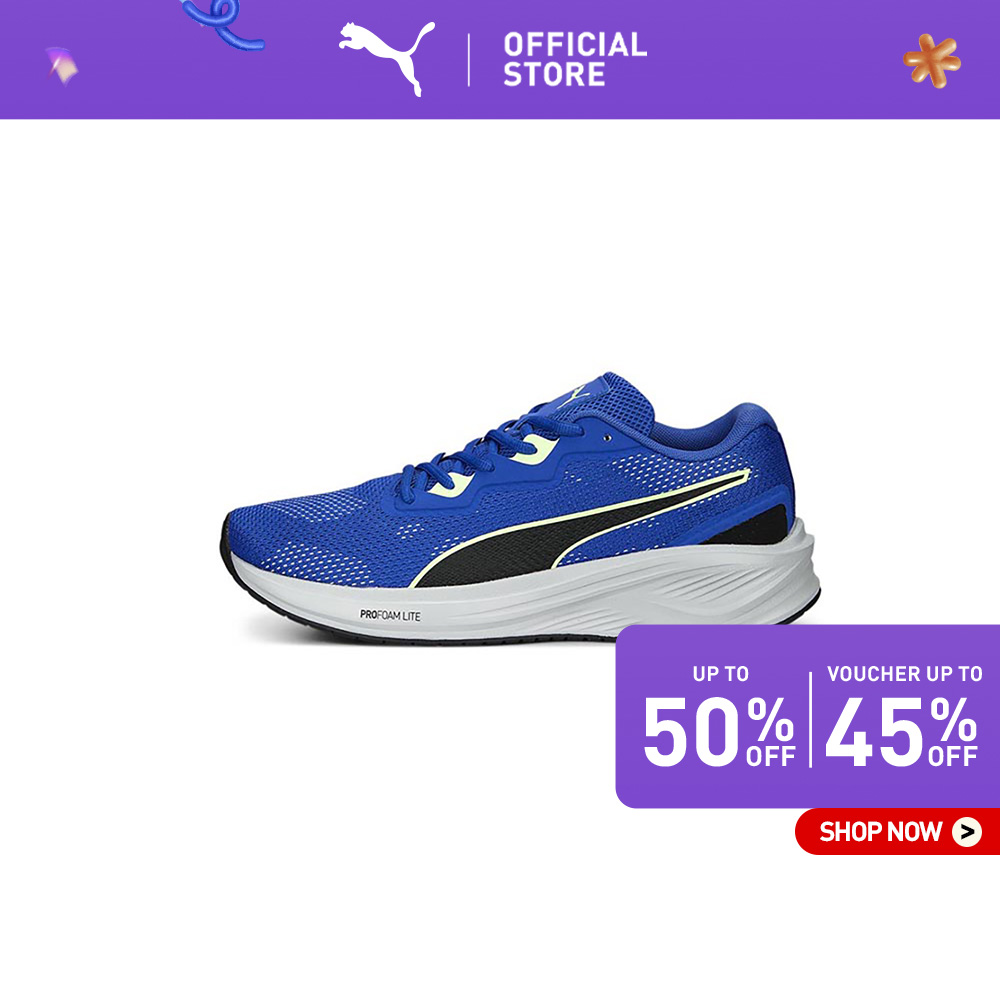Click the small confetti shape in header

62,65
